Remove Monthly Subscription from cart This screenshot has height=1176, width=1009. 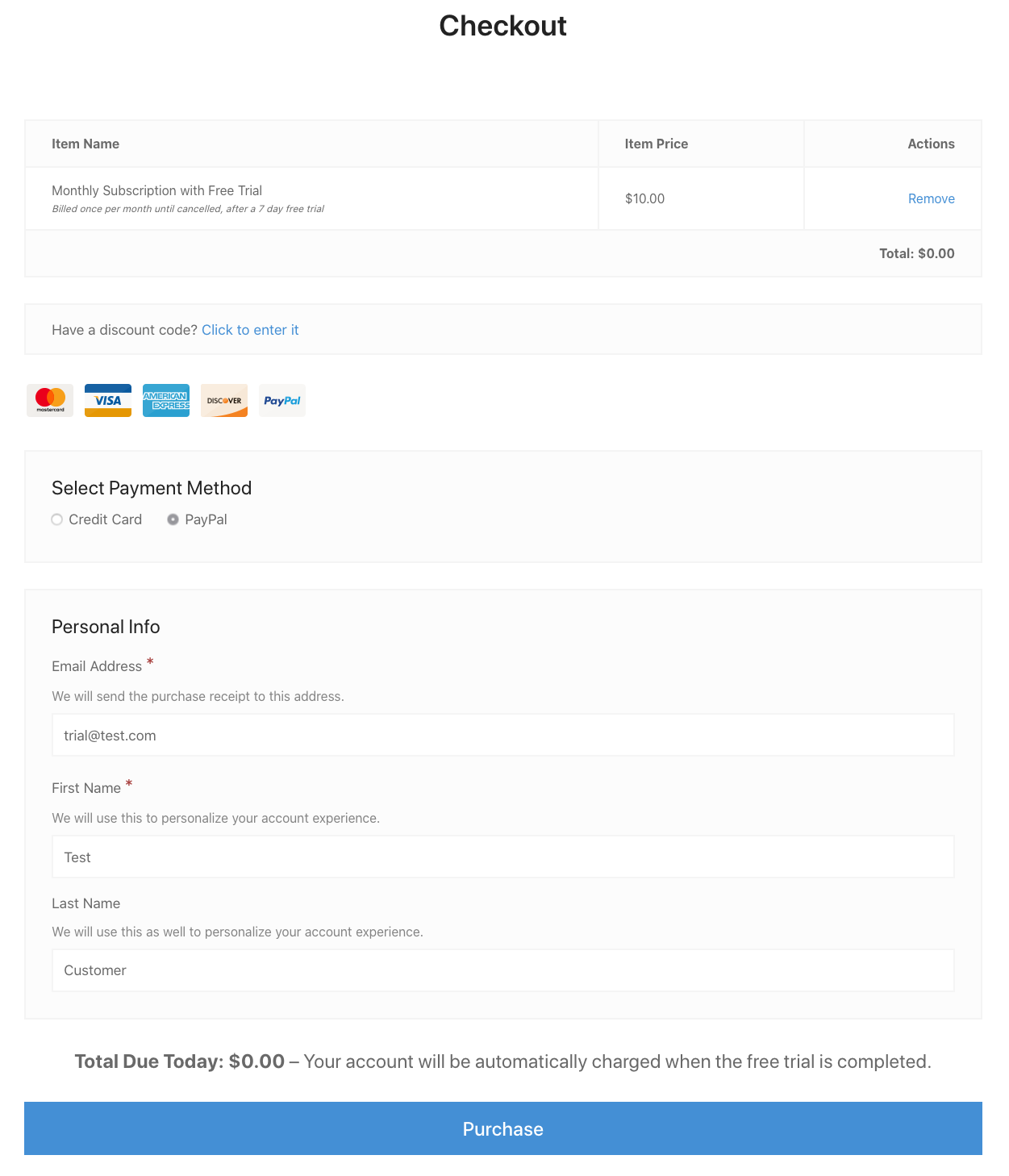(x=931, y=198)
